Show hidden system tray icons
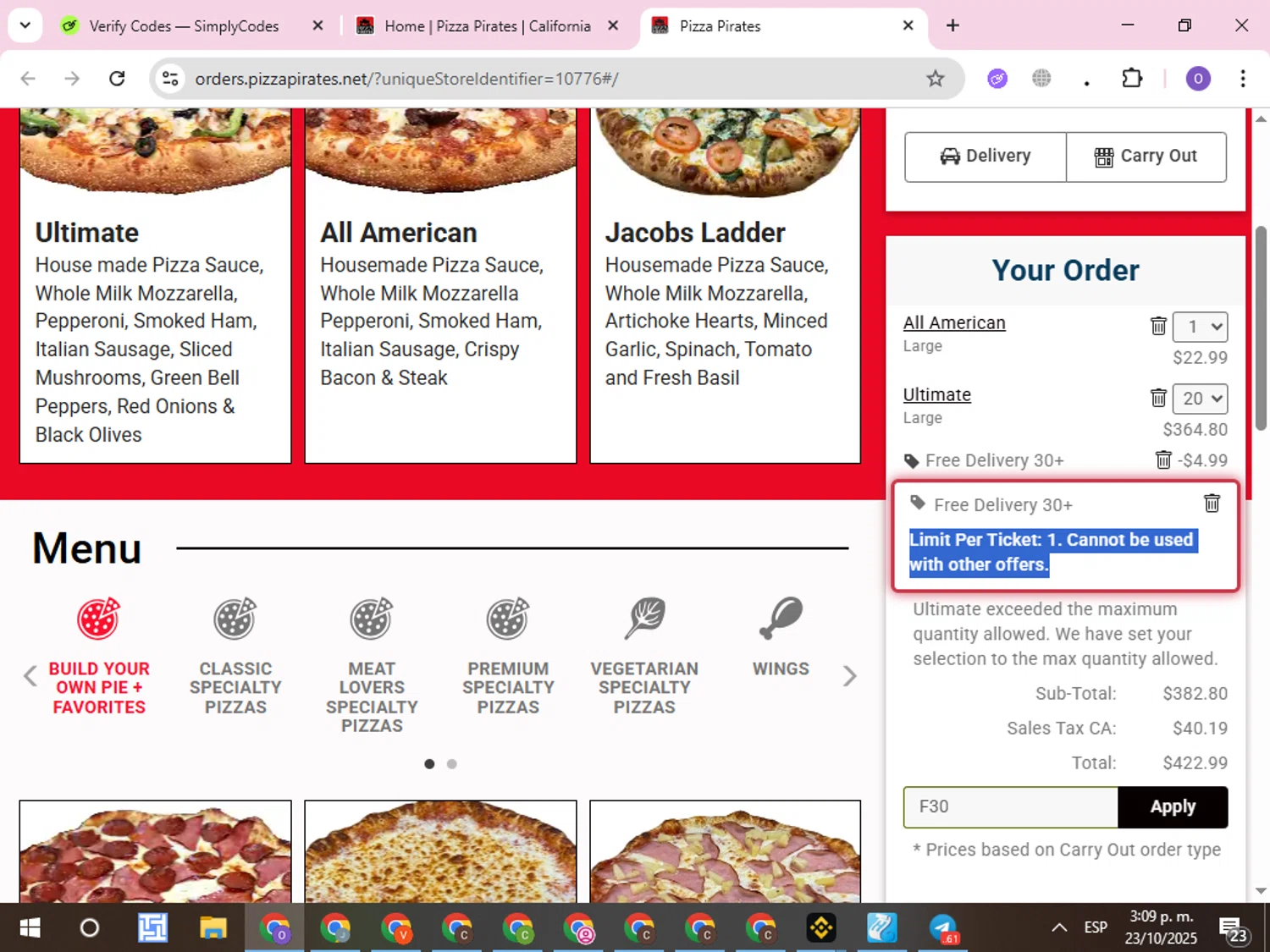This screenshot has width=1270, height=952. click(x=1058, y=928)
